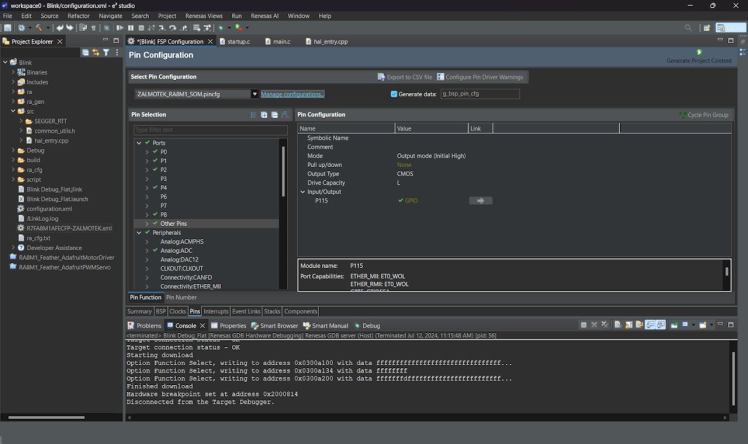Expand the P0 port tree node

coord(146,151)
